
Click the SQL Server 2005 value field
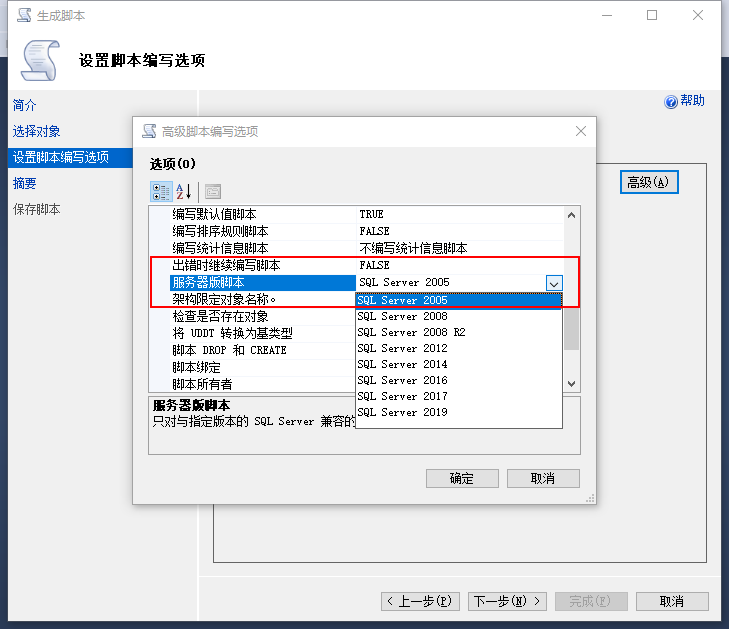(451, 283)
